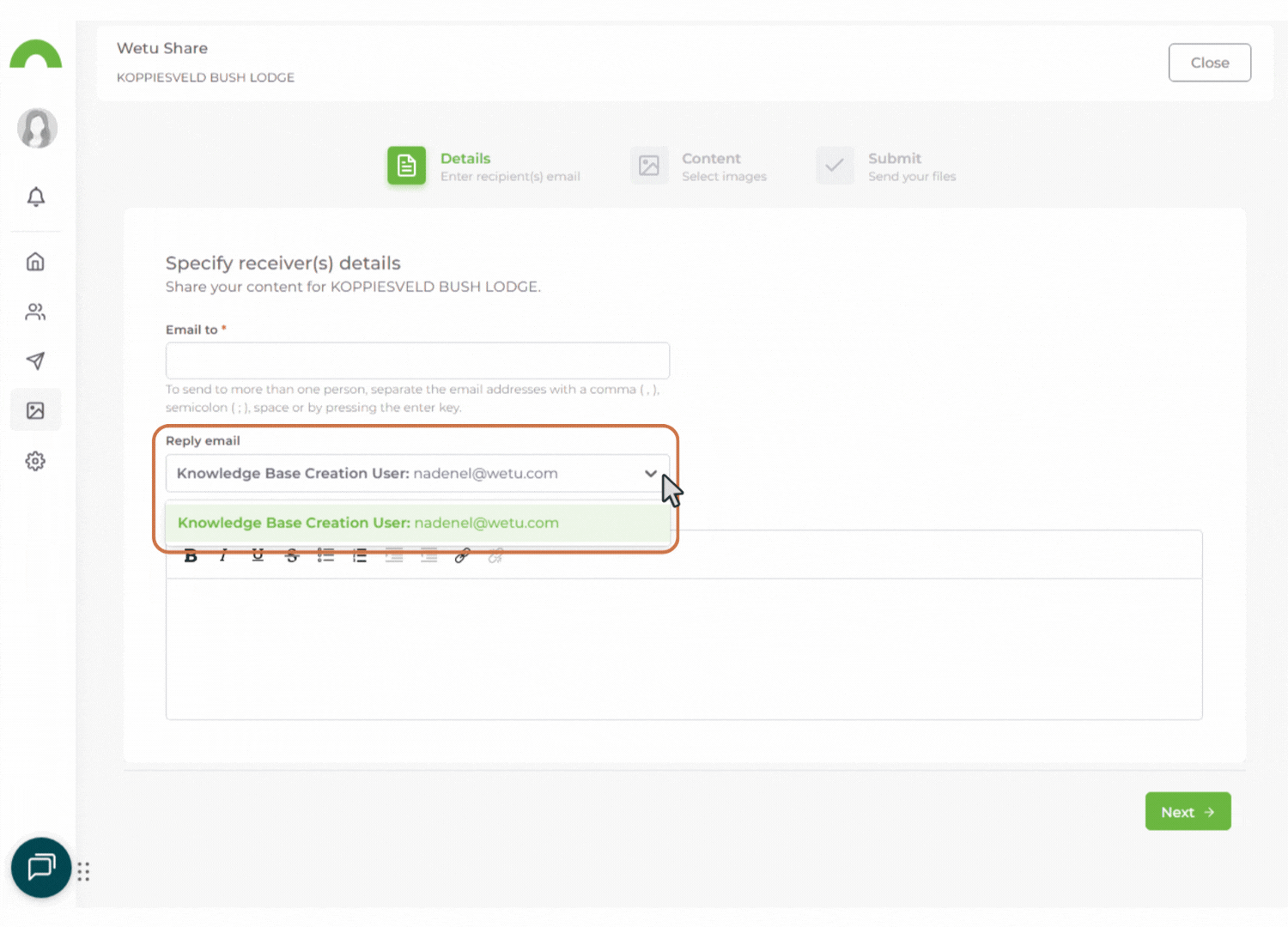Go to home via sidebar icon
This screenshot has height=927, width=1288.
(36, 262)
